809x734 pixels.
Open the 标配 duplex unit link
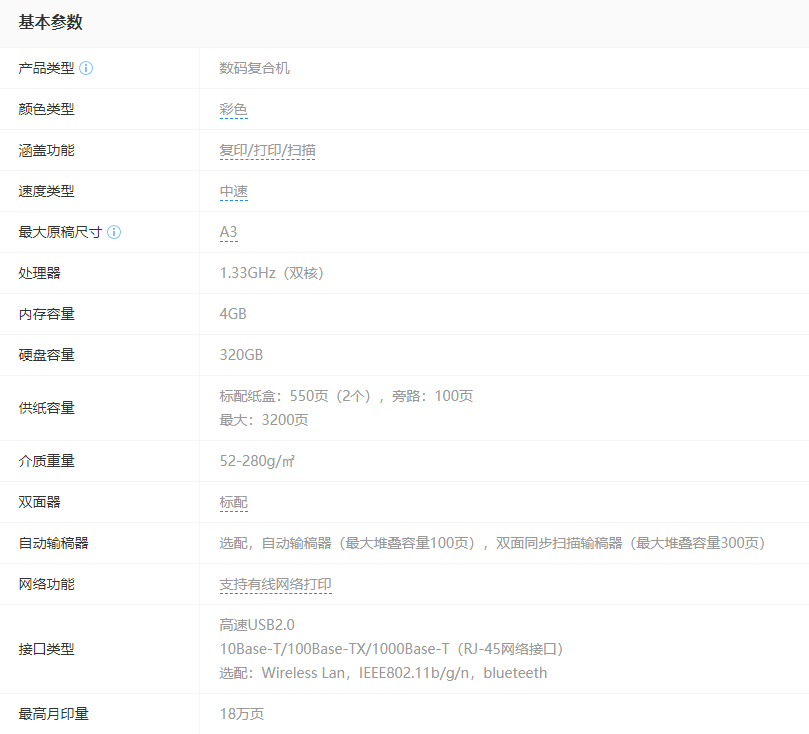pos(233,503)
